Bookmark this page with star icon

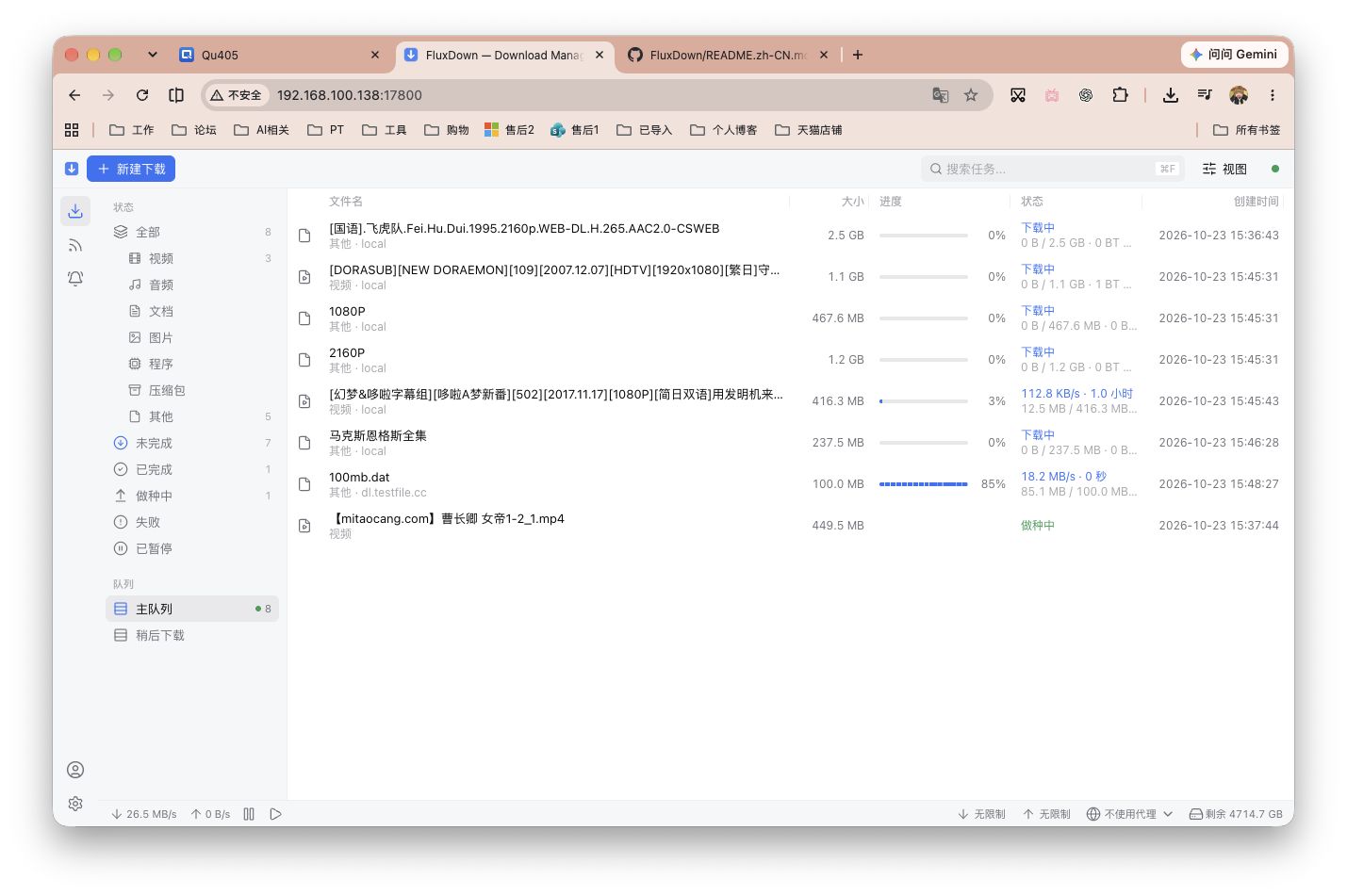pos(971,95)
